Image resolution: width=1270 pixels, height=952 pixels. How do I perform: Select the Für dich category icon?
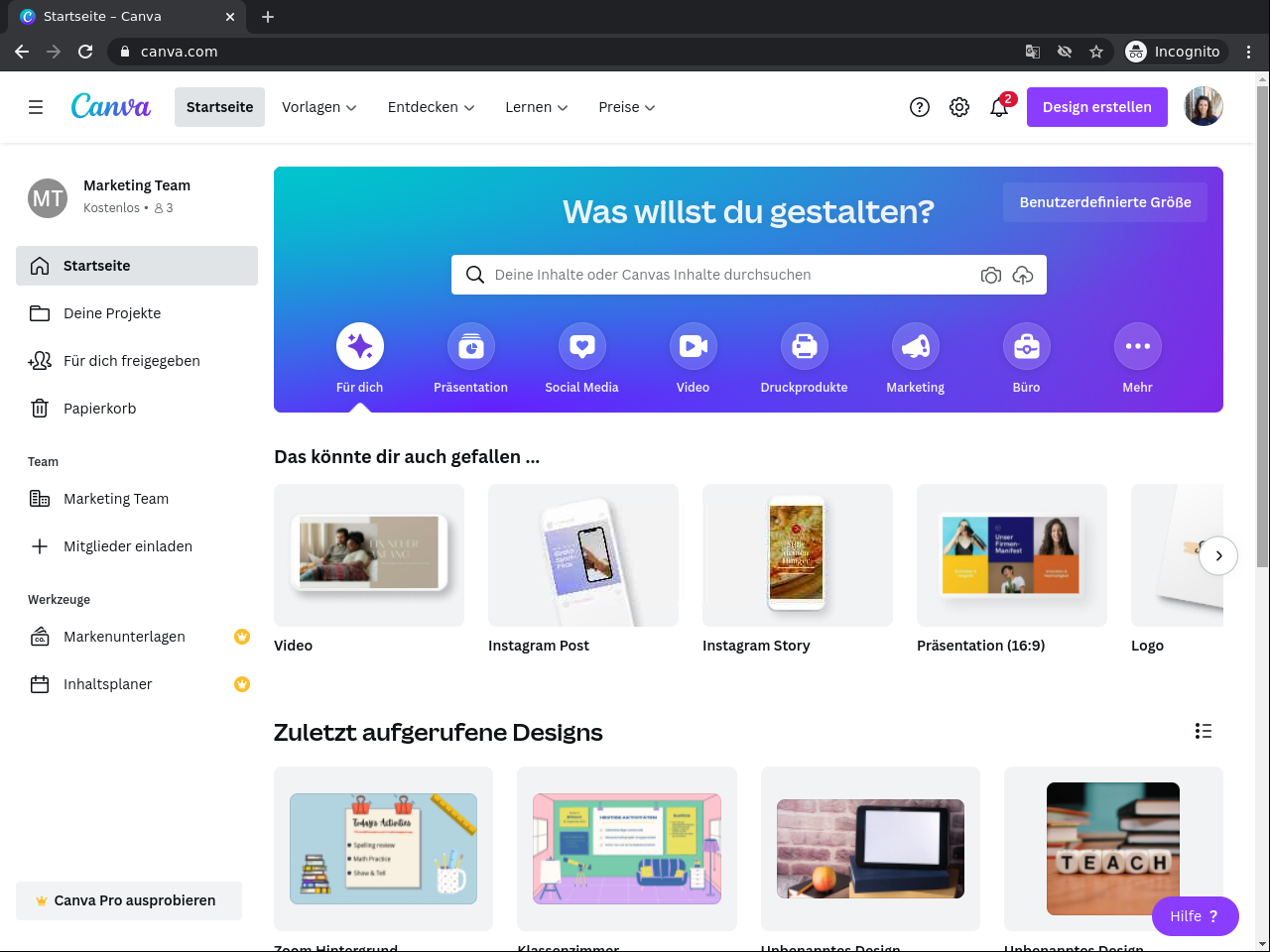tap(360, 346)
